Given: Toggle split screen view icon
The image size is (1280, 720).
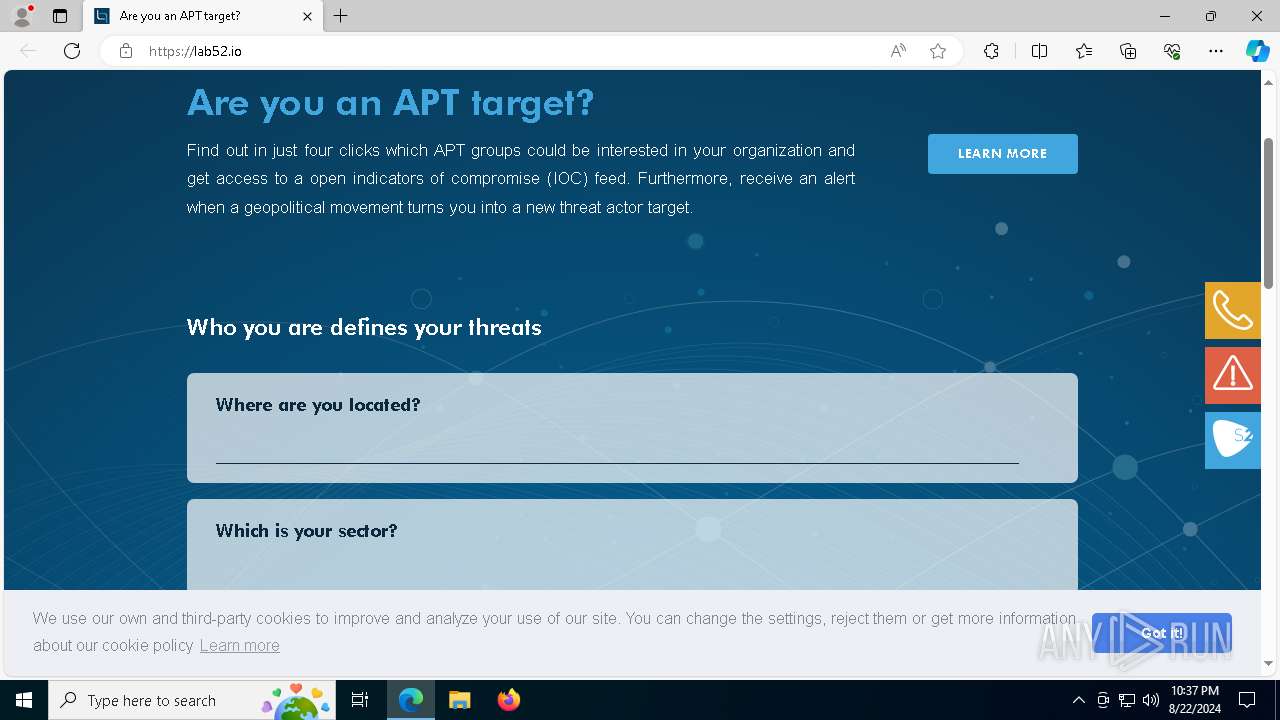Looking at the screenshot, I should coord(1039,51).
